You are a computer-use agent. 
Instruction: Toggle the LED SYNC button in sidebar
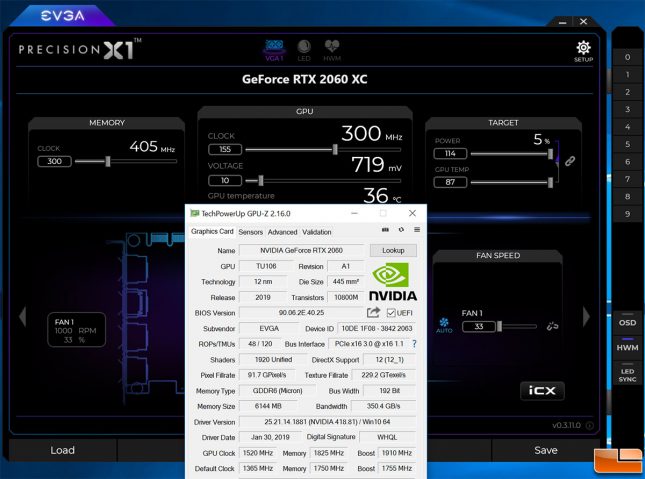coord(627,375)
